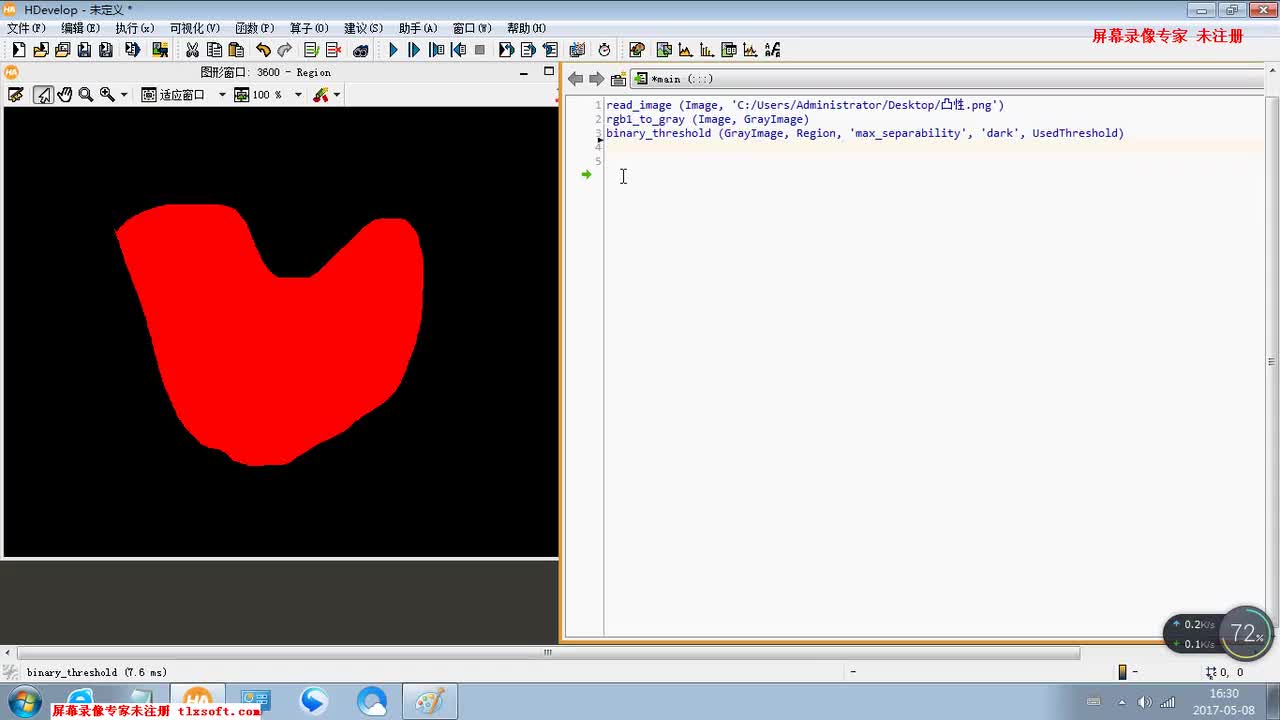Viewport: 1280px width, 720px height.
Task: Open the *main procedure selector dropdown
Action: point(948,79)
